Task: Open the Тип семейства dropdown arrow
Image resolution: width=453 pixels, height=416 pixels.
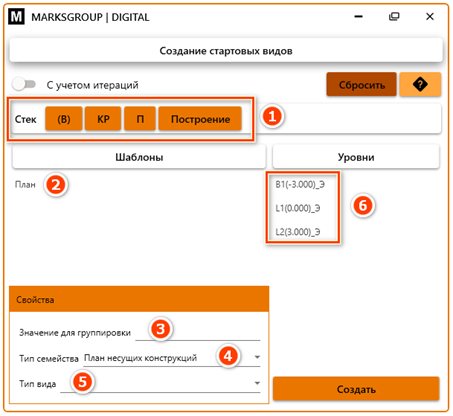Action: (257, 357)
